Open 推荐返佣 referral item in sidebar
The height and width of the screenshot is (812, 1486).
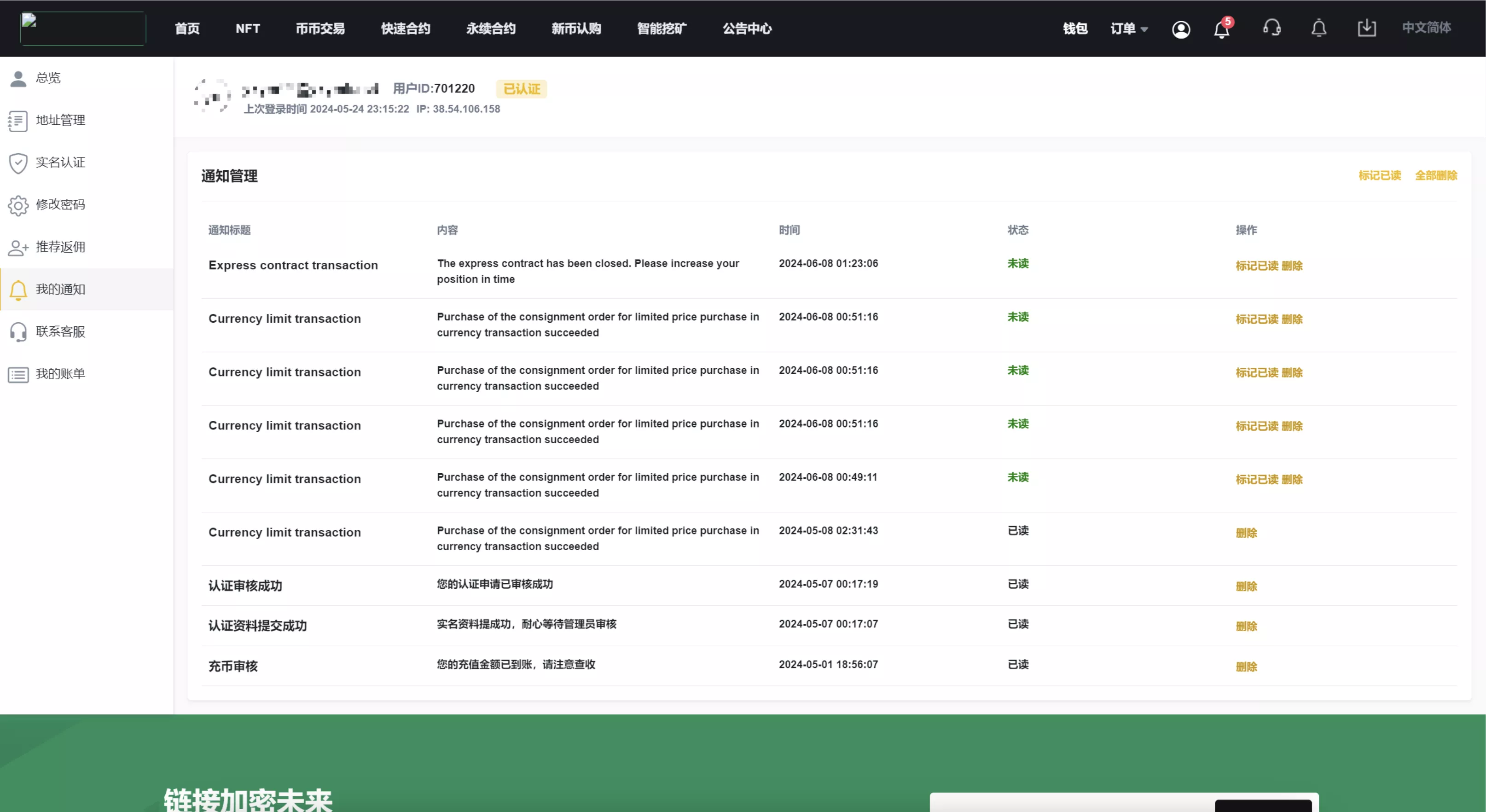60,247
